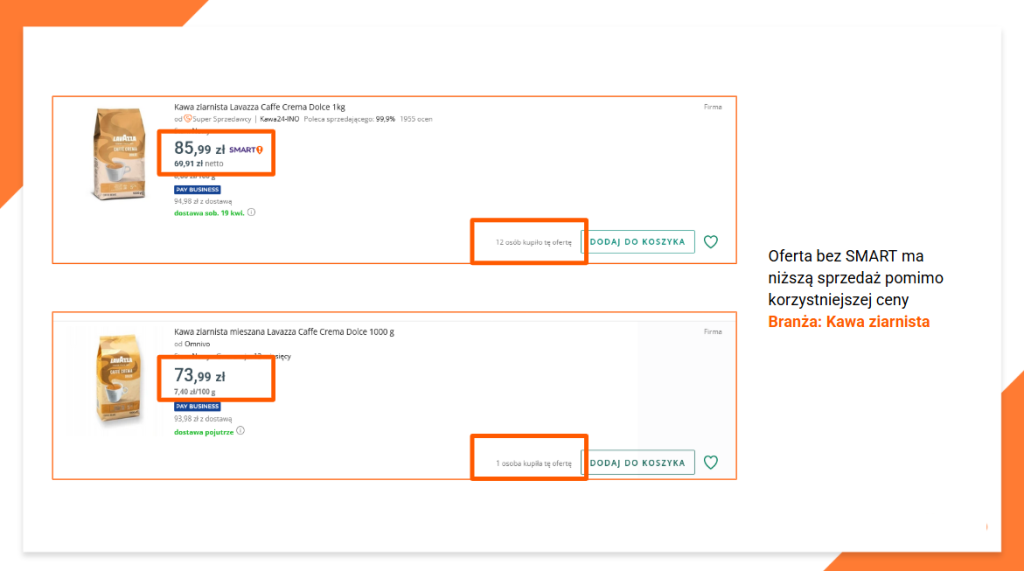
Task: Click 'Firma' label in Omnivo offer
Action: point(712,331)
